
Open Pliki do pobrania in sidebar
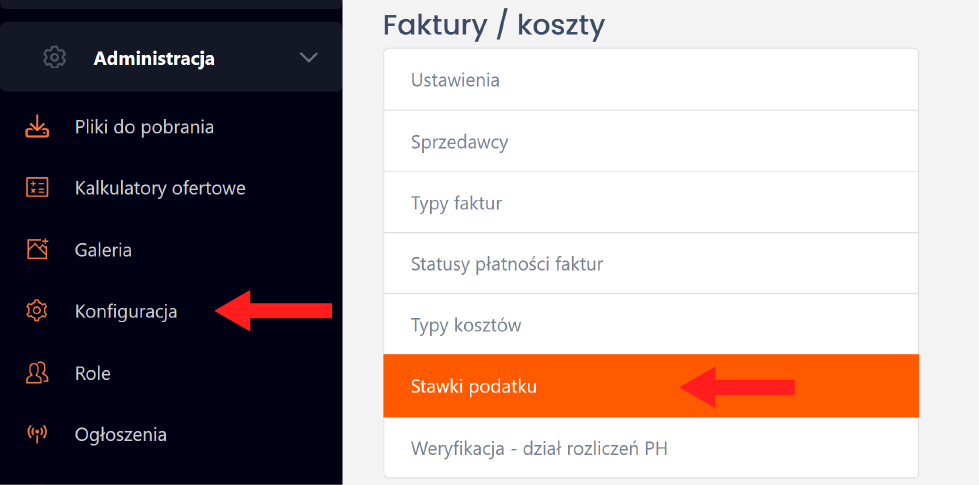[x=144, y=127]
